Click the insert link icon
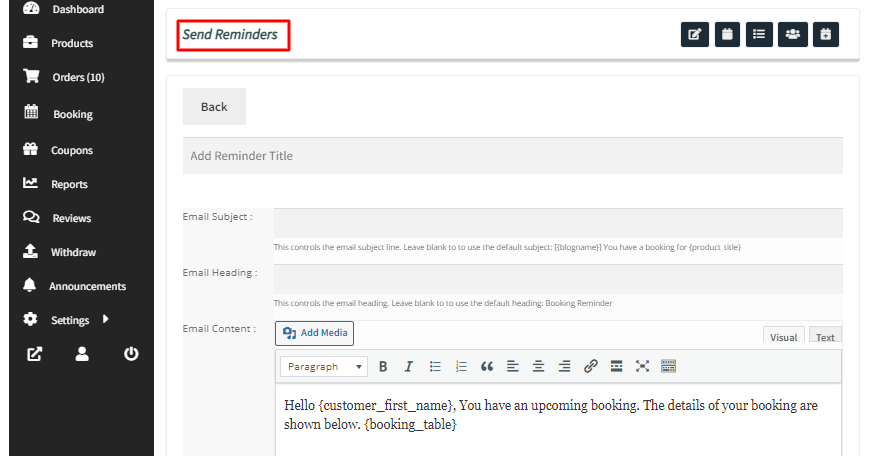 click(x=590, y=366)
